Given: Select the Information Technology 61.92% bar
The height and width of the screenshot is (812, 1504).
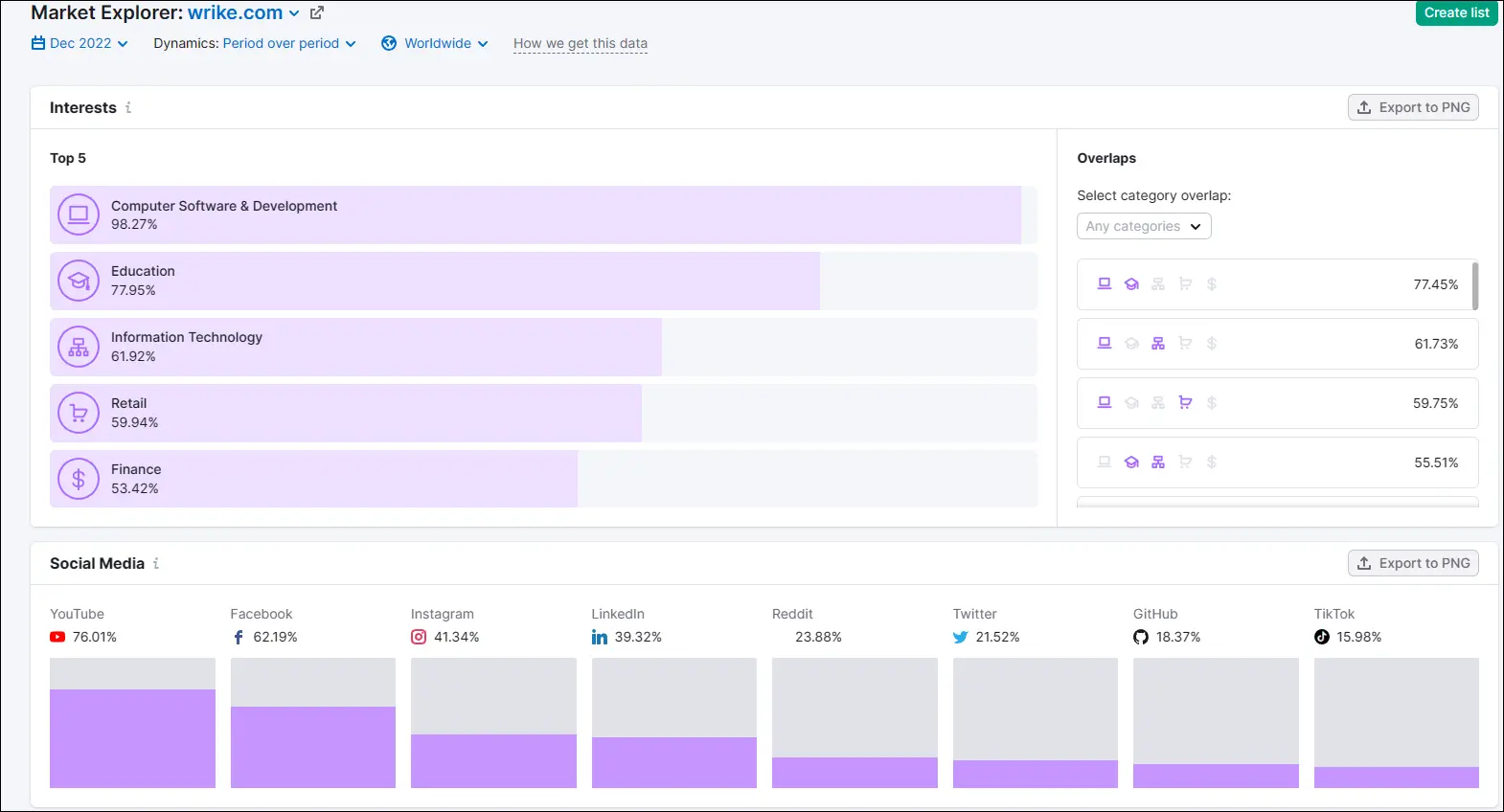Looking at the screenshot, I should point(543,347).
